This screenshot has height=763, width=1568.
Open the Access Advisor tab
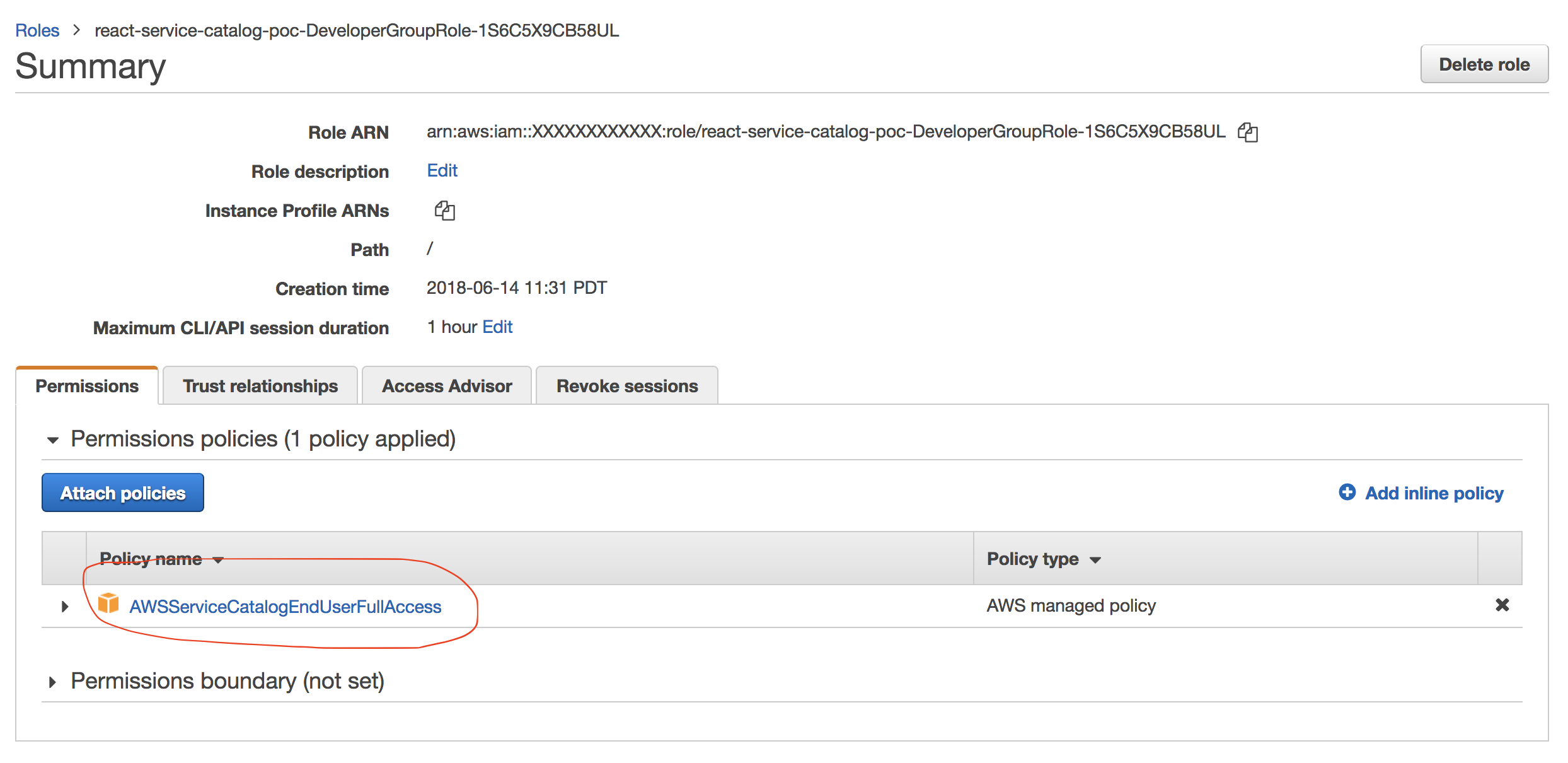pos(447,386)
